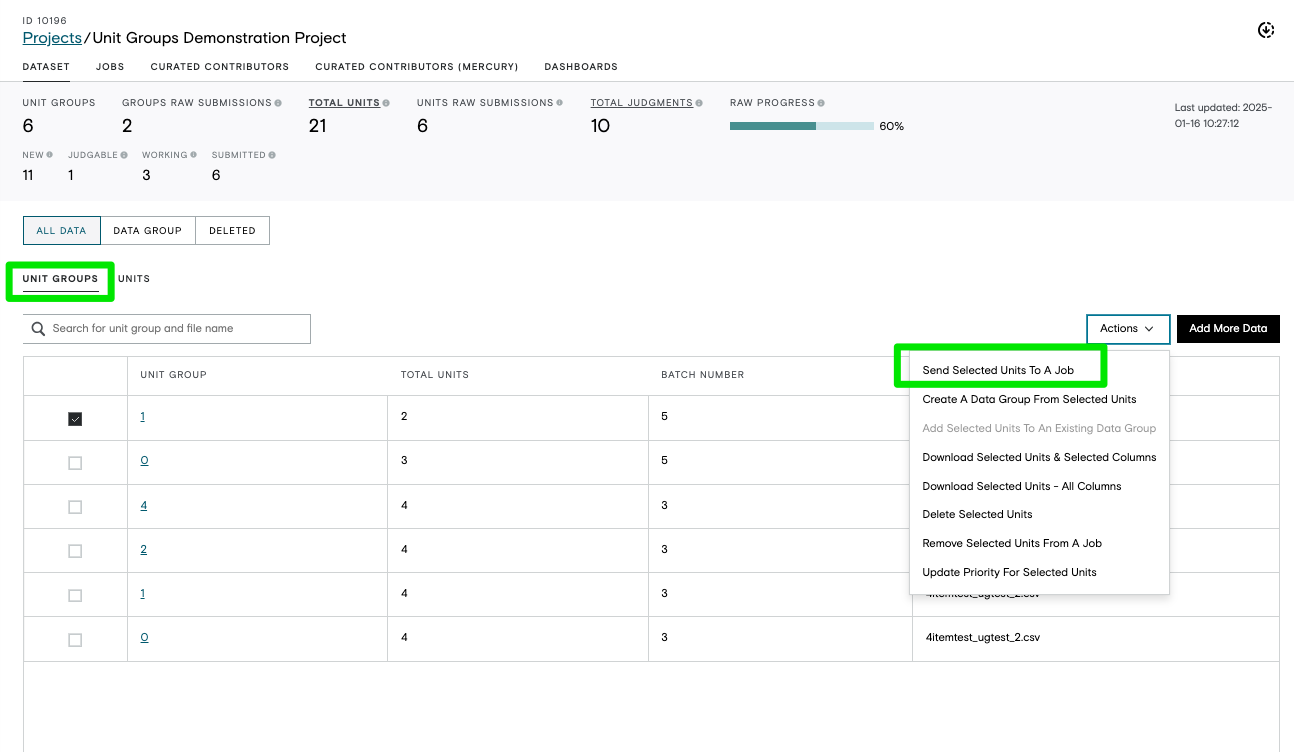Click the underlined Total Judgments label
Screen dimensions: 1294x752
point(641,103)
